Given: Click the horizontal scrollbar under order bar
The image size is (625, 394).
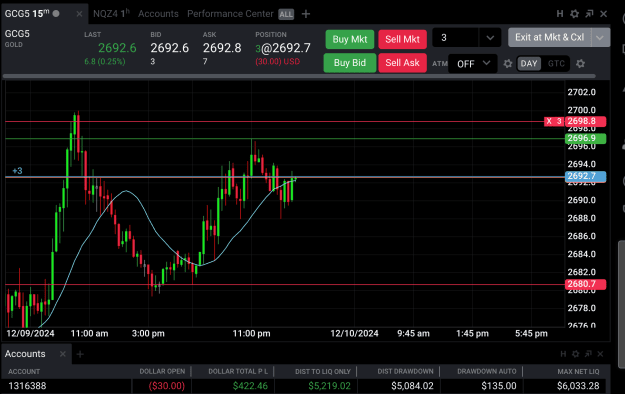Looking at the screenshot, I should [x=299, y=76].
